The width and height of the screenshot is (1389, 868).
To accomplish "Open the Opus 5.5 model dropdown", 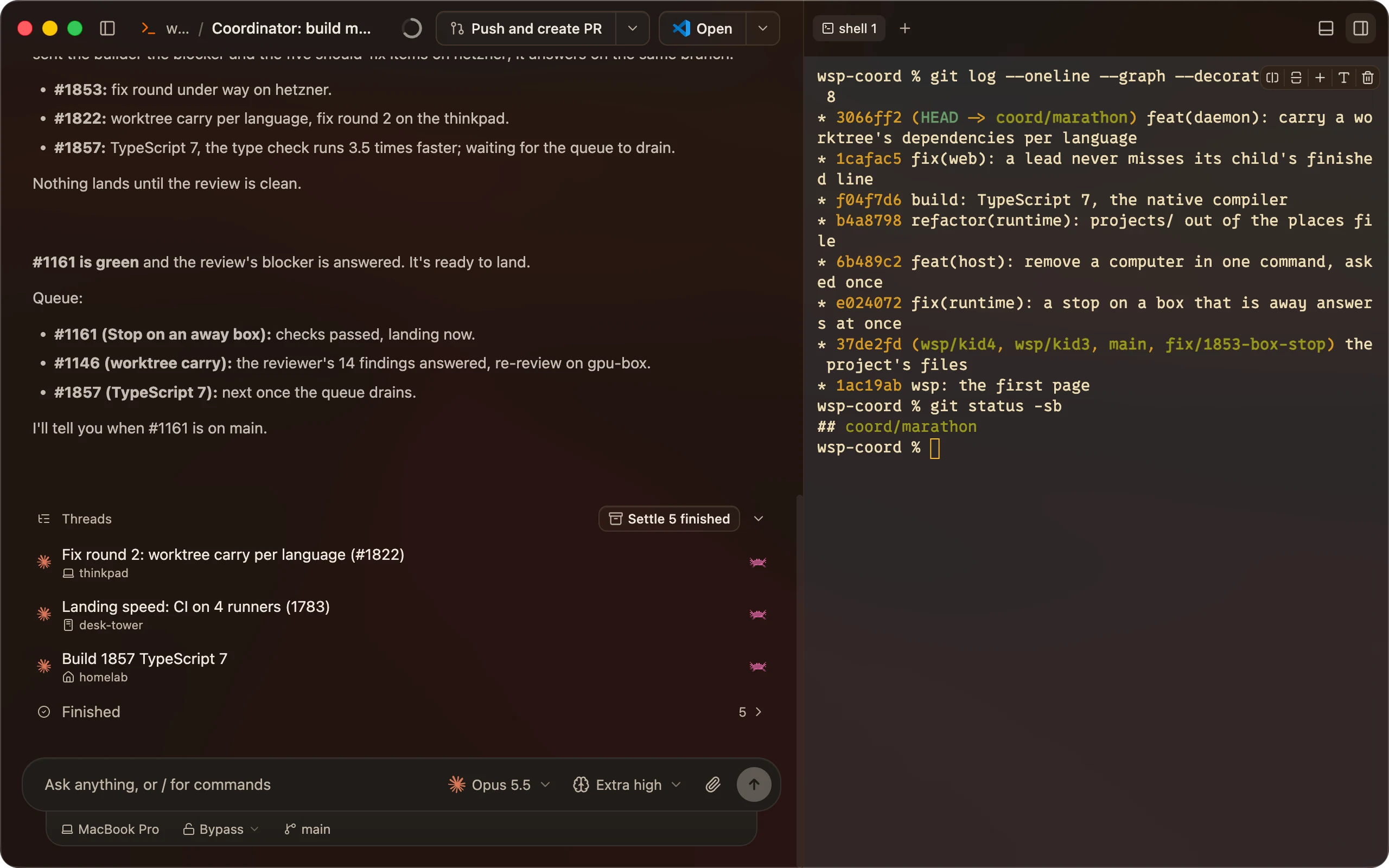I will 499,785.
